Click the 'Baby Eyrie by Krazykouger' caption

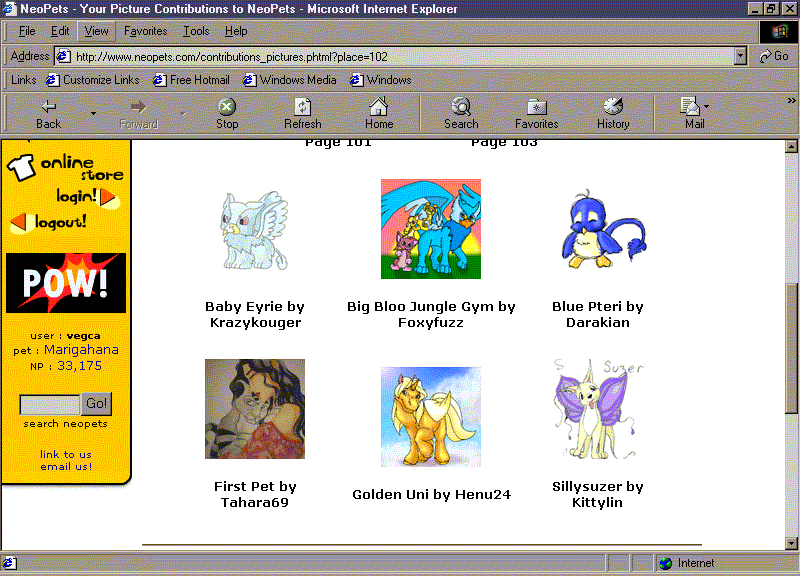tap(255, 314)
